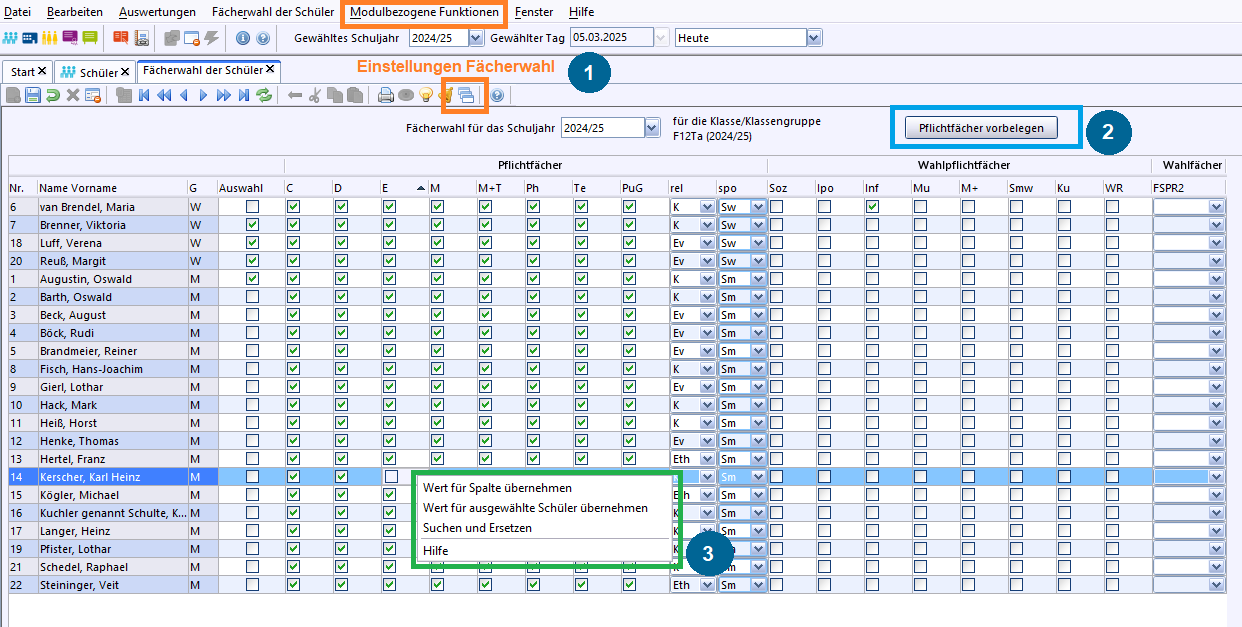Image resolution: width=1242 pixels, height=627 pixels.
Task: Toggle Auswahl checkbox for Augustin, Oswald
Action: pyautogui.click(x=252, y=278)
